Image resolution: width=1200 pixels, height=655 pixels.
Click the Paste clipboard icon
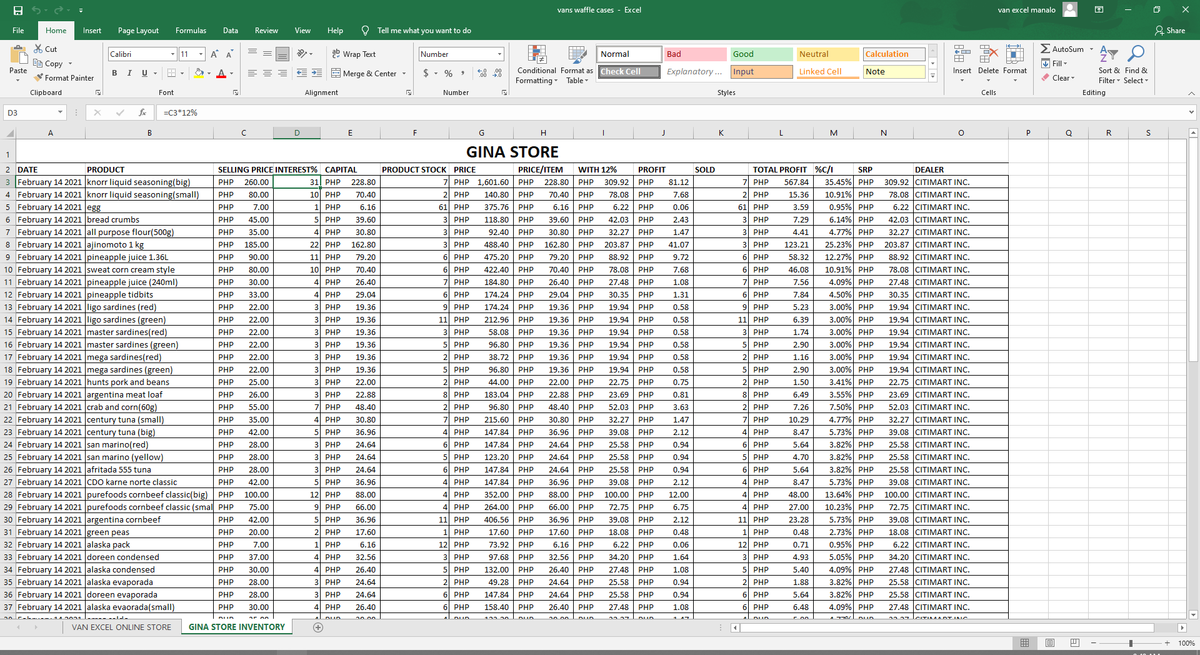18,58
